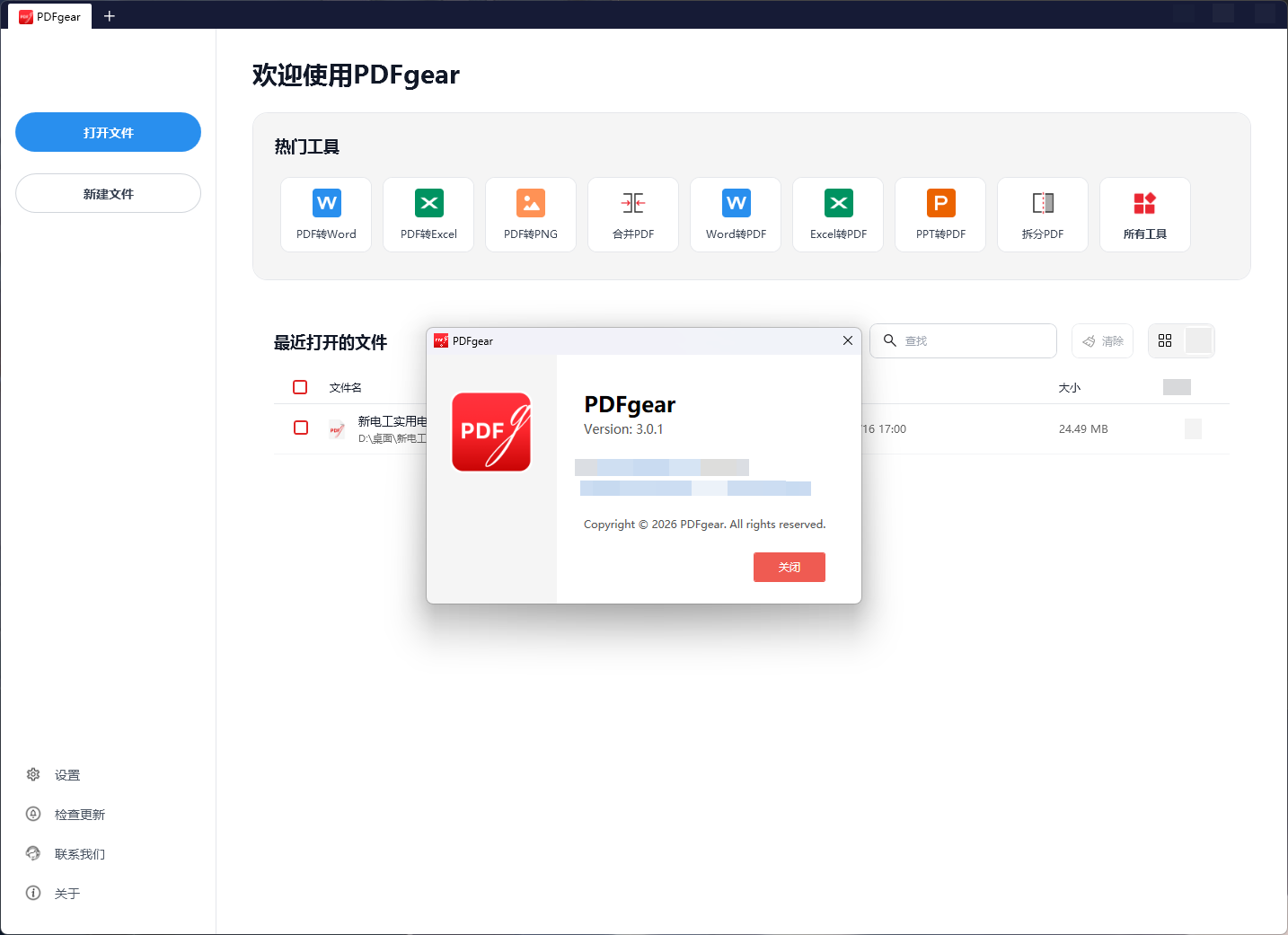Open the PPT转PDF converter

click(940, 215)
